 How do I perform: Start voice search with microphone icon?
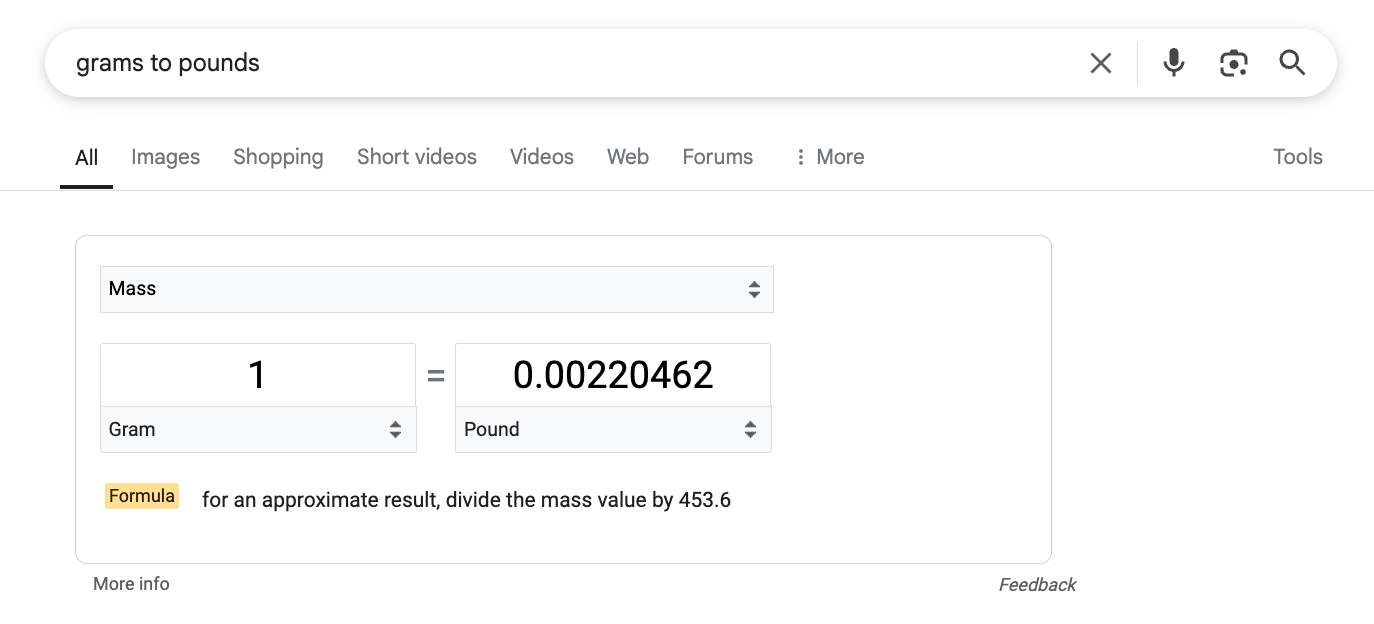(1173, 63)
